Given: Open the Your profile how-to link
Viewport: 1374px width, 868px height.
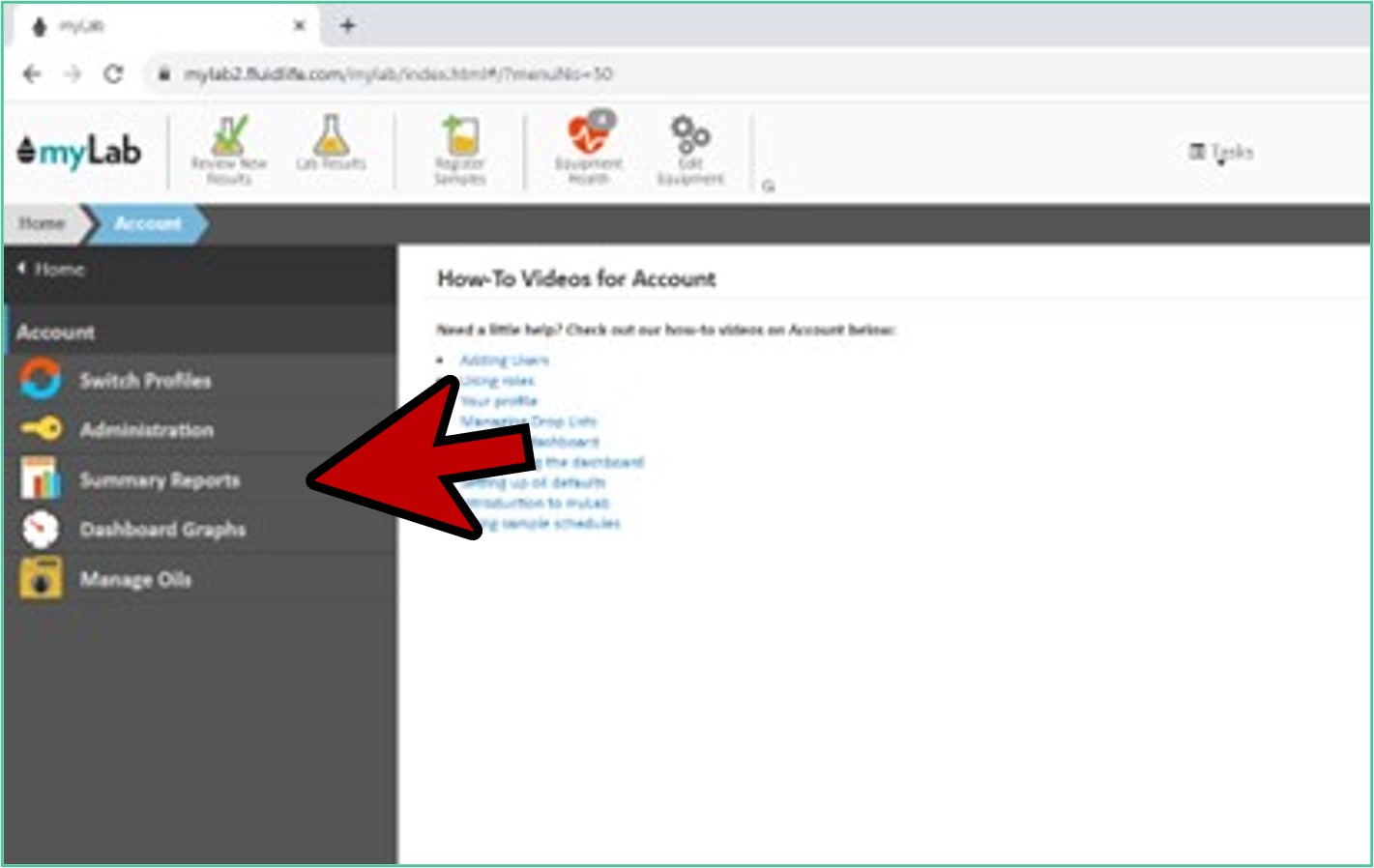Looking at the screenshot, I should click(499, 401).
